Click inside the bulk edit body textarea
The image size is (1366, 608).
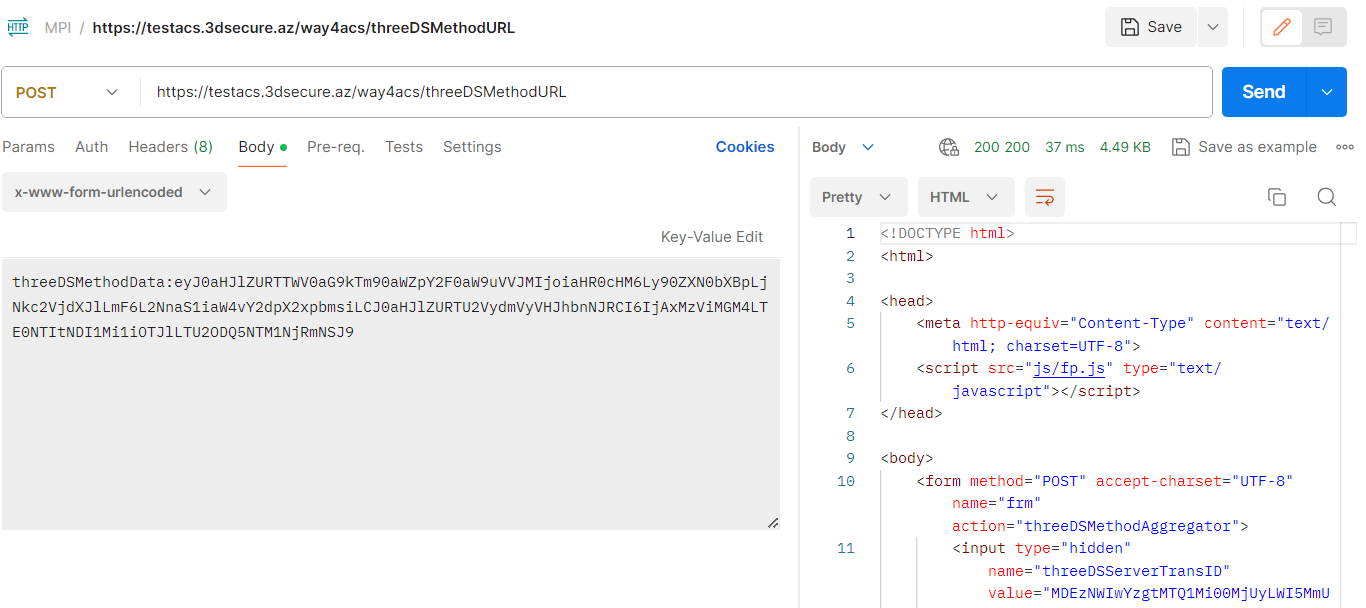pyautogui.click(x=391, y=394)
